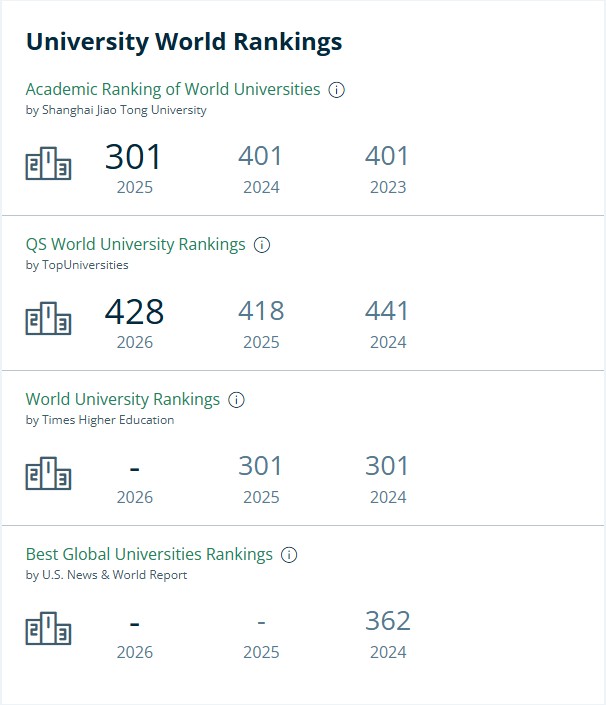This screenshot has height=705, width=606.
Task: Click info icon beside Times World University Rankings
Action: click(x=236, y=400)
